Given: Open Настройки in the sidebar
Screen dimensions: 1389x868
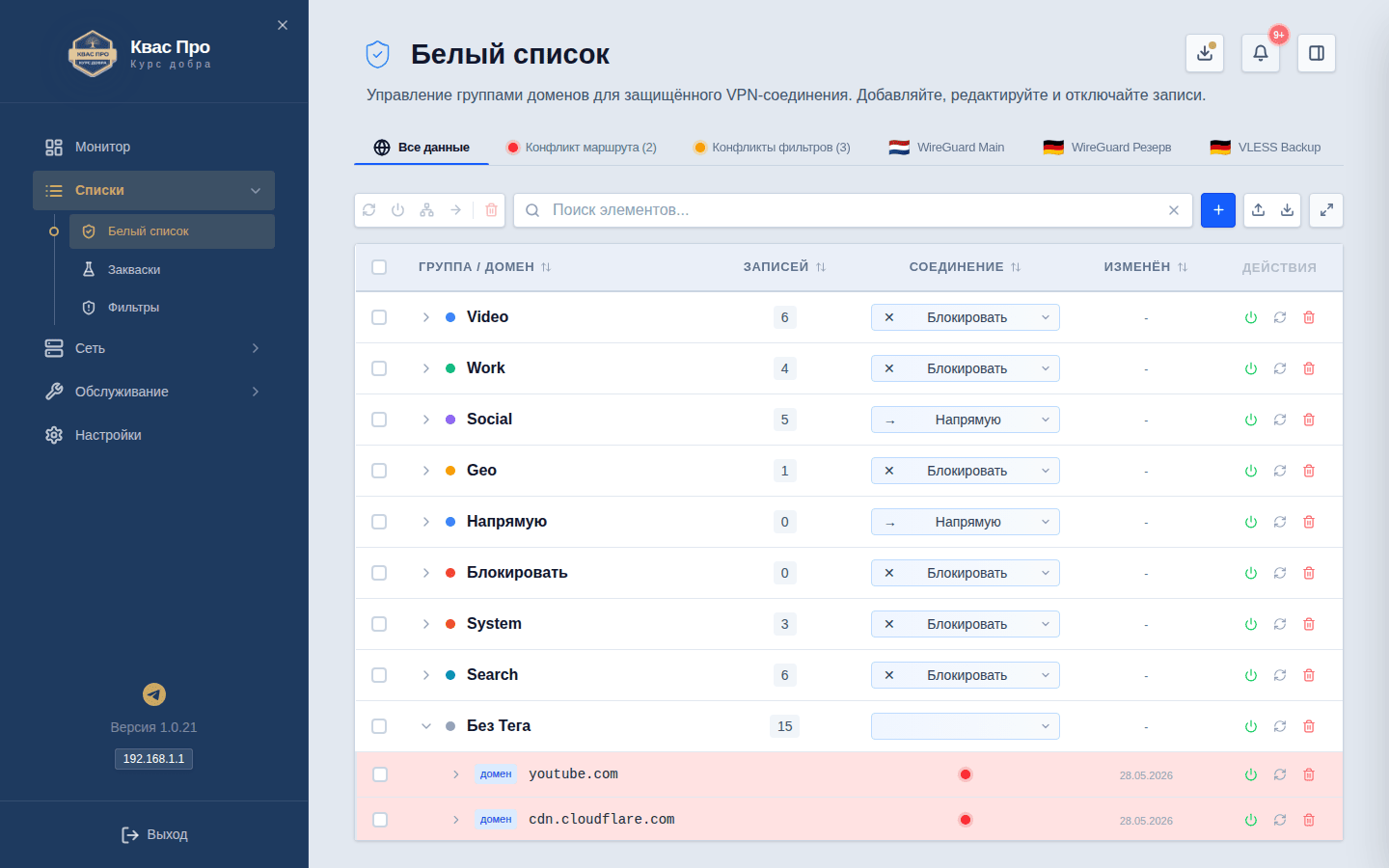Looking at the screenshot, I should 154,435.
